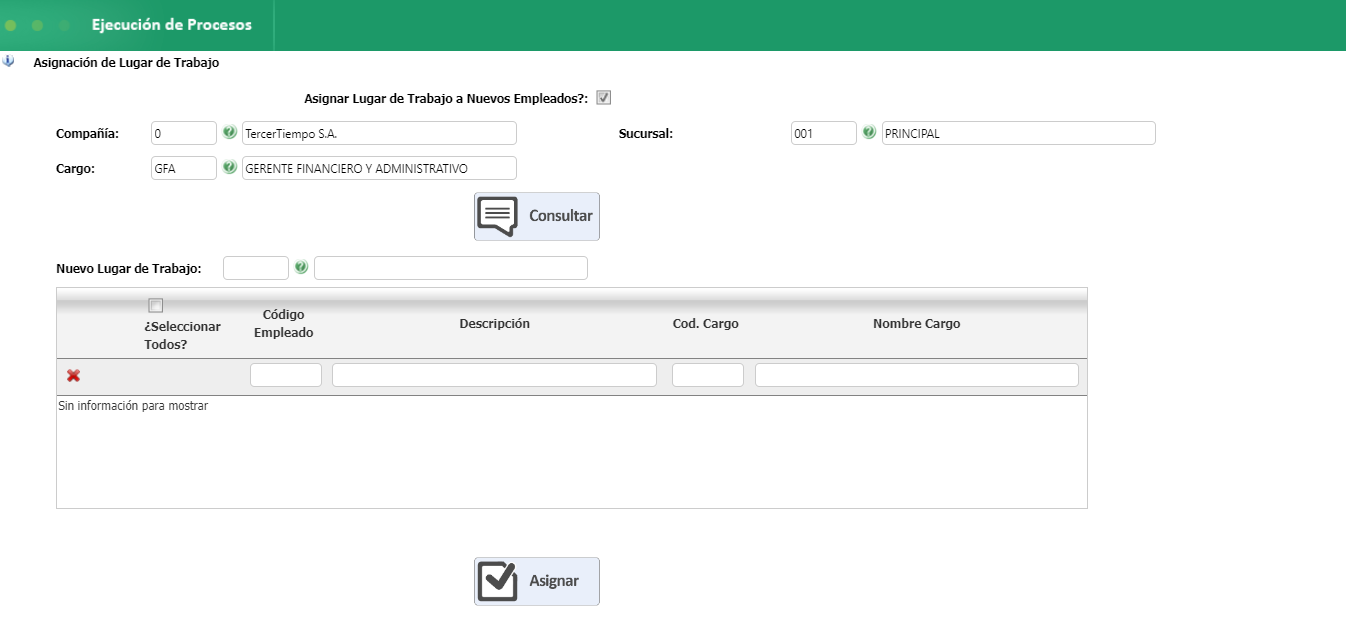The image size is (1346, 638).
Task: Click the Sucursal: label
Action: (646, 133)
